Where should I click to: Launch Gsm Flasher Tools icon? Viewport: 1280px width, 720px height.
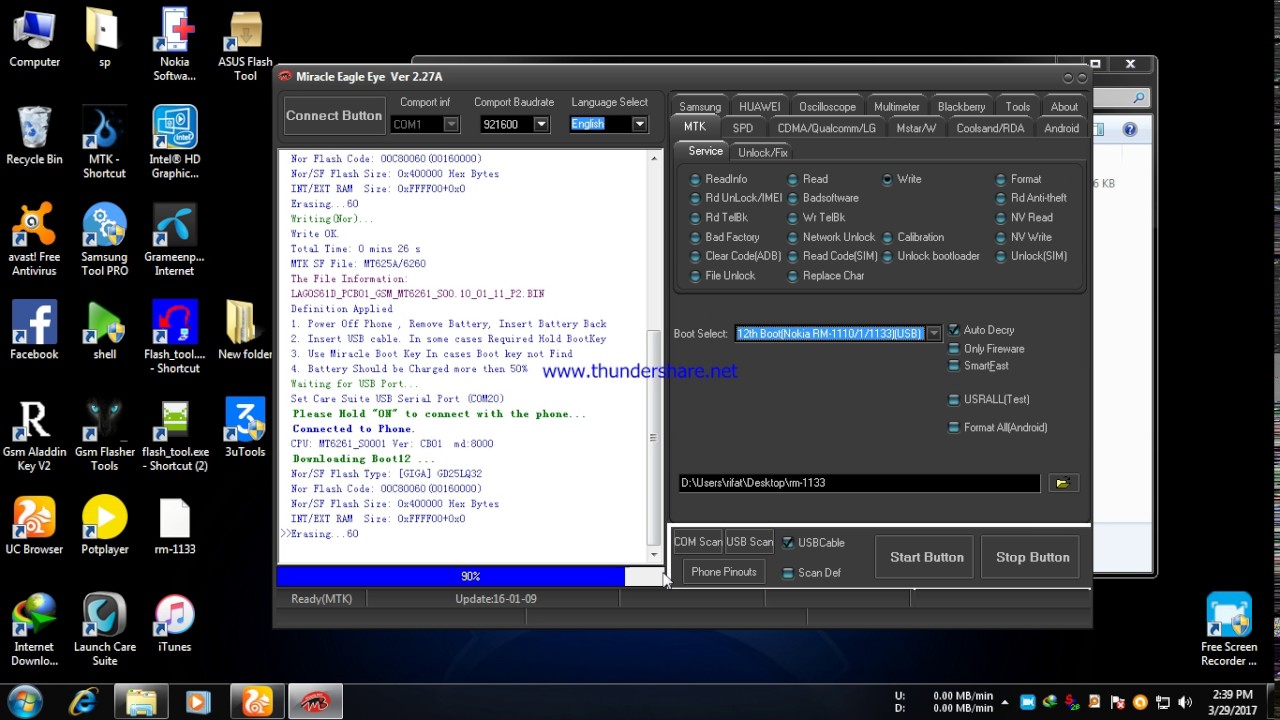[104, 435]
